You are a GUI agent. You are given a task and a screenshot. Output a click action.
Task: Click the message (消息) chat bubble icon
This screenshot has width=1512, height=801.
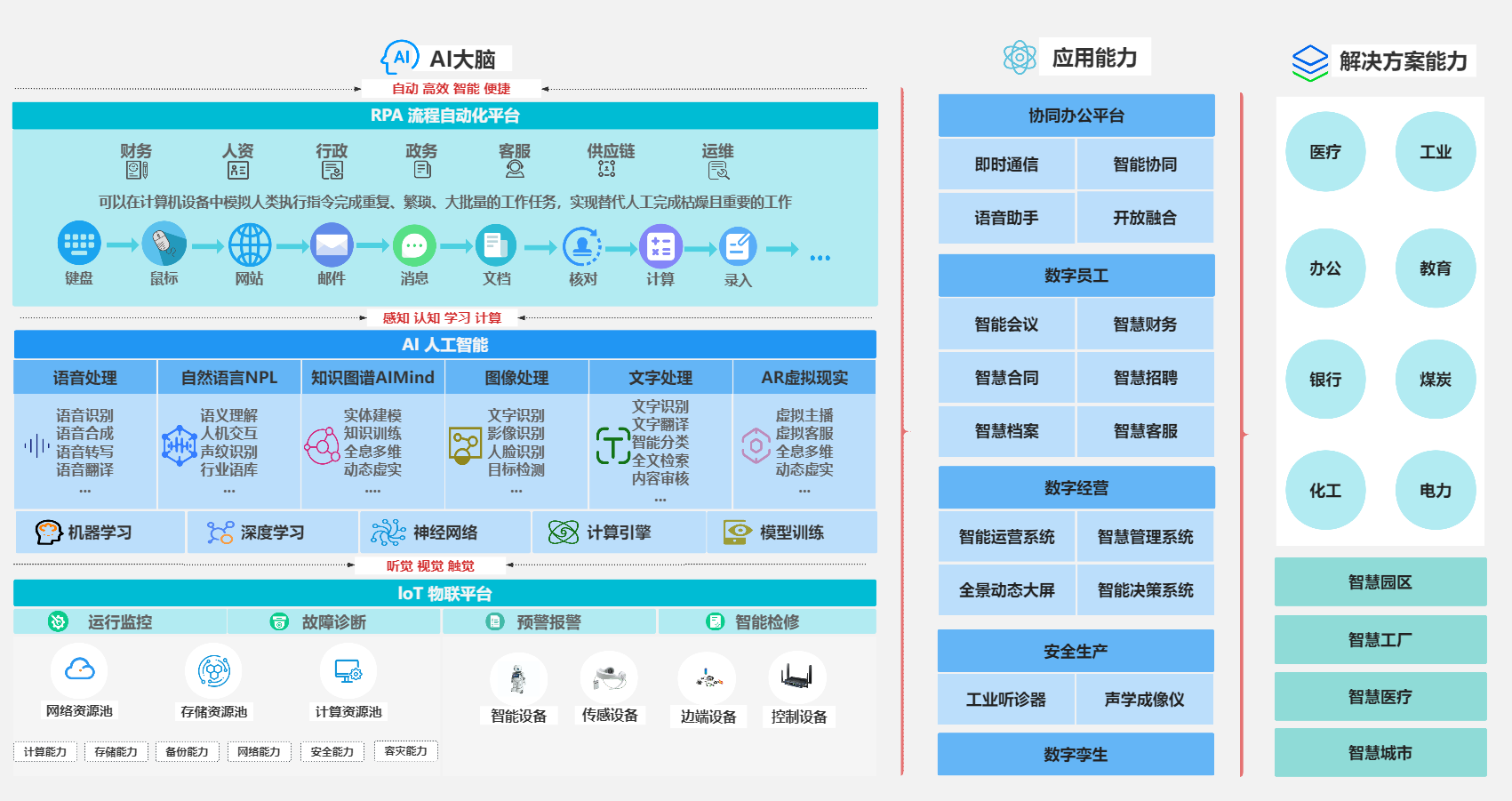[x=414, y=245]
